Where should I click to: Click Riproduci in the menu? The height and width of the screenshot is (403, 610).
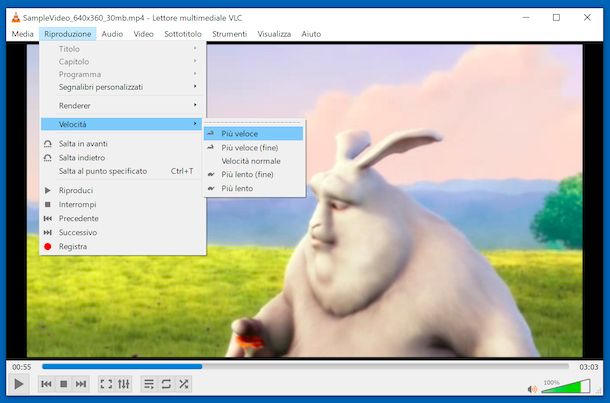pyautogui.click(x=122, y=191)
